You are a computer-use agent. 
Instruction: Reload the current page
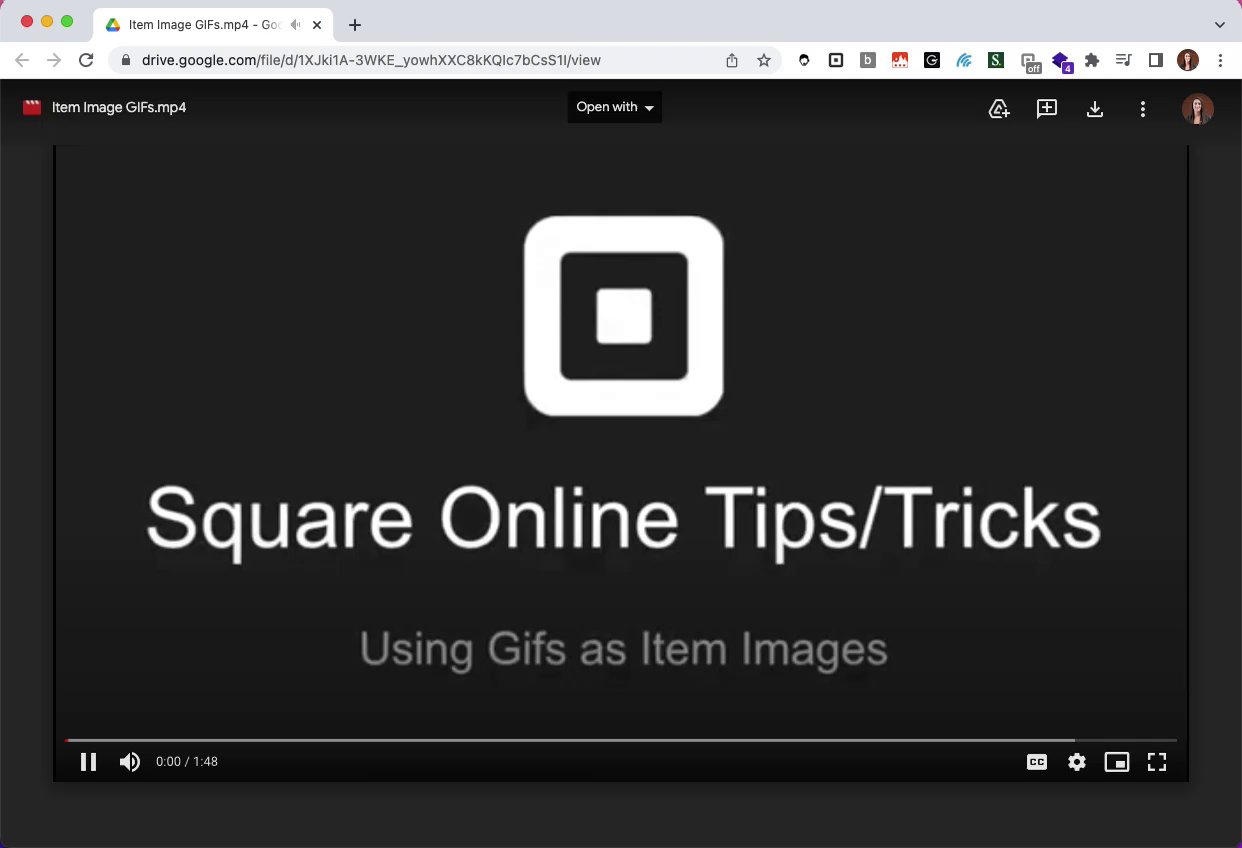pos(86,60)
